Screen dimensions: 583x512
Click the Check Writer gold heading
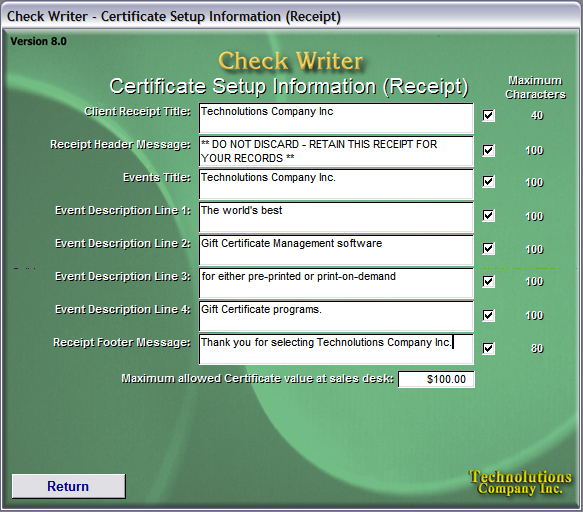click(x=290, y=61)
